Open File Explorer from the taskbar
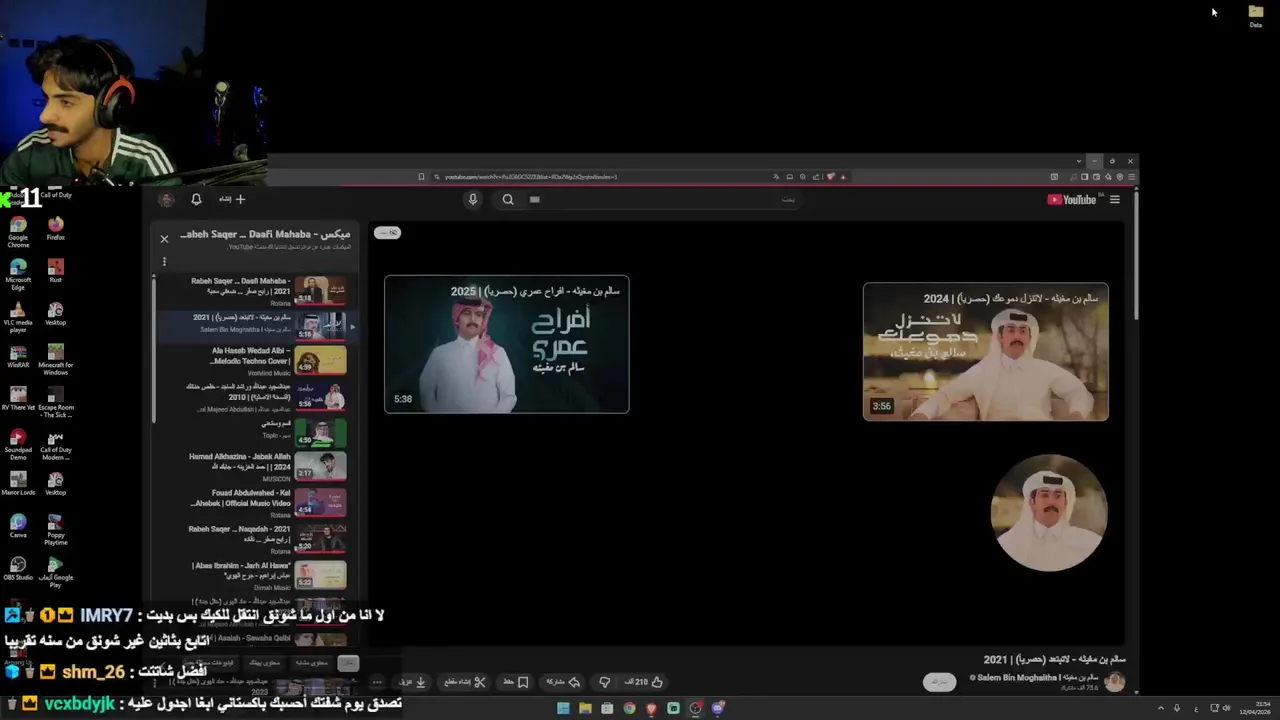The image size is (1280, 720). click(x=585, y=708)
